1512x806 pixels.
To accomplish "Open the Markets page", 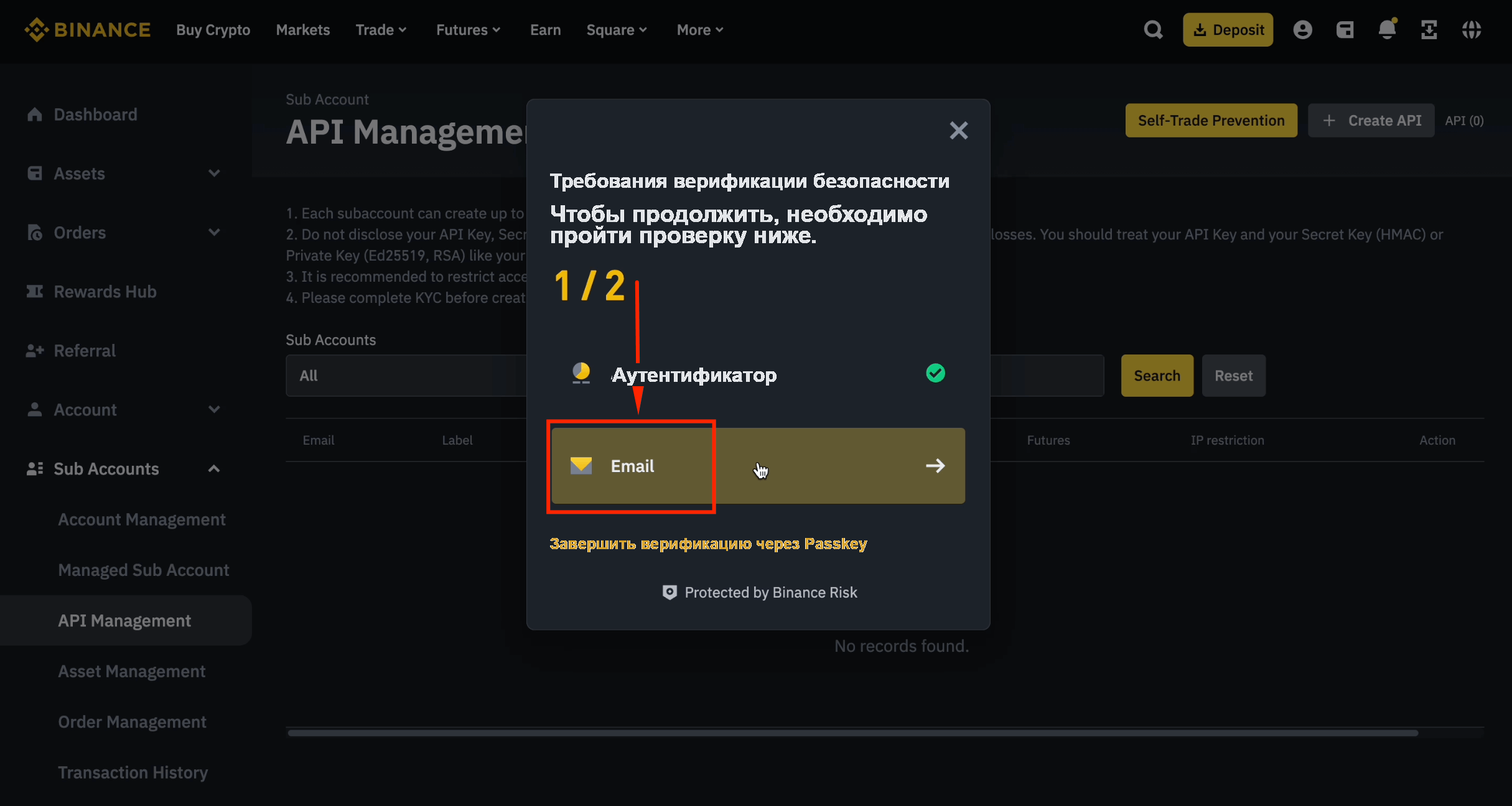I will click(x=303, y=30).
